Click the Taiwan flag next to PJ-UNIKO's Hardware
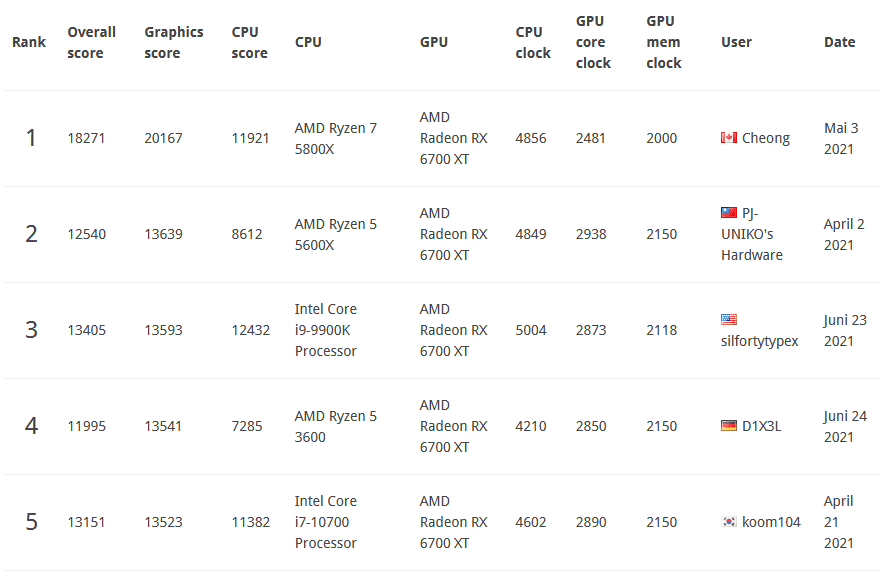 click(729, 213)
